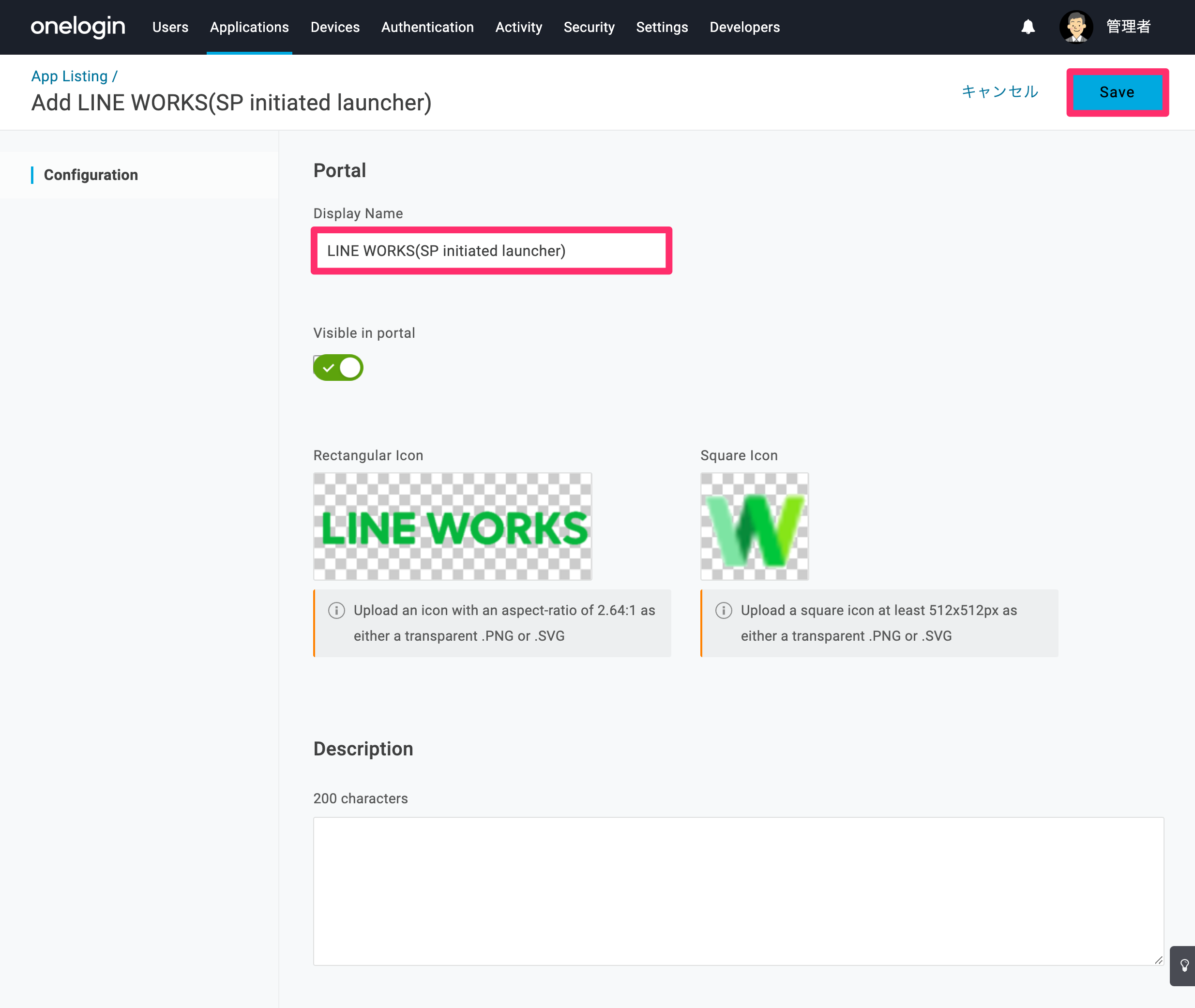This screenshot has height=1008, width=1195.
Task: Click the 管理者 user name
Action: (1128, 27)
